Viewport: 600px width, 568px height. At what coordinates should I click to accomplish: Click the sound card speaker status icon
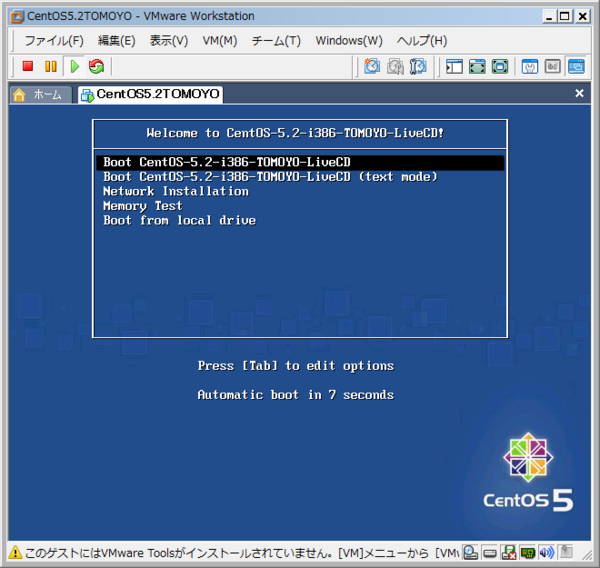click(x=547, y=552)
